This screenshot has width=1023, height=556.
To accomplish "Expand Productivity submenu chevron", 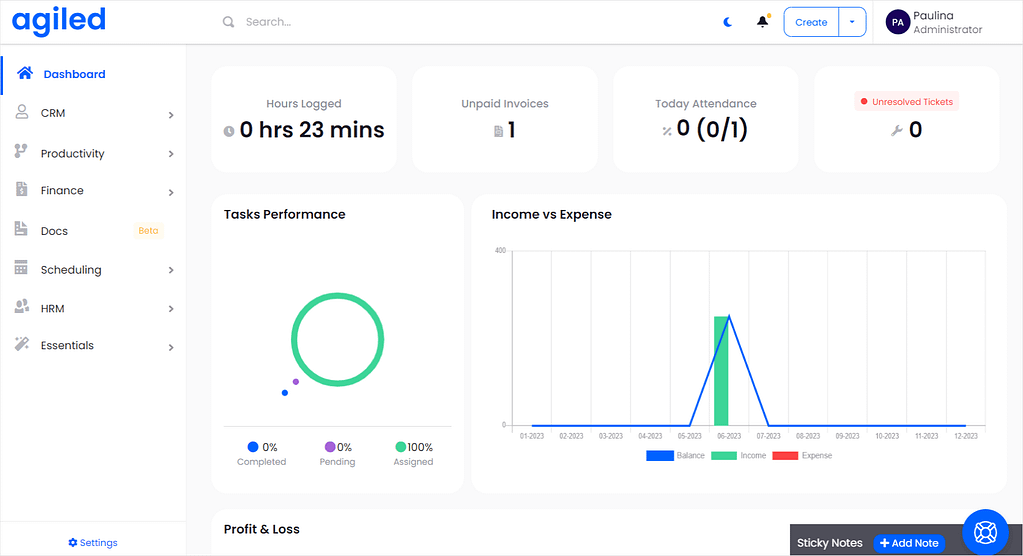I will click(171, 154).
